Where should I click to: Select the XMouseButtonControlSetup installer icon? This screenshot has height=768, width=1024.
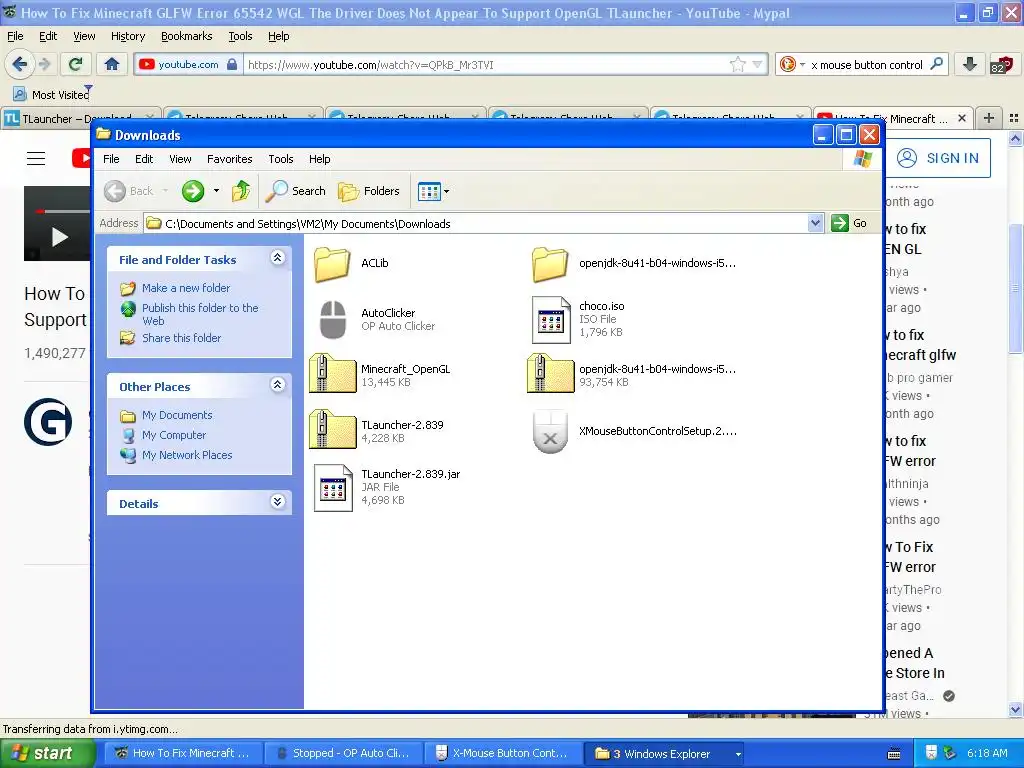[x=551, y=432]
